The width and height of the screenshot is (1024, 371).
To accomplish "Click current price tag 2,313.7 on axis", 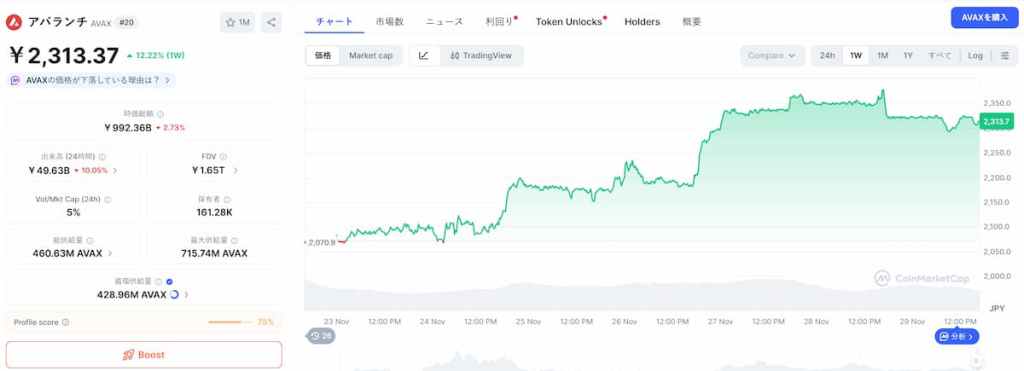I will coord(997,121).
